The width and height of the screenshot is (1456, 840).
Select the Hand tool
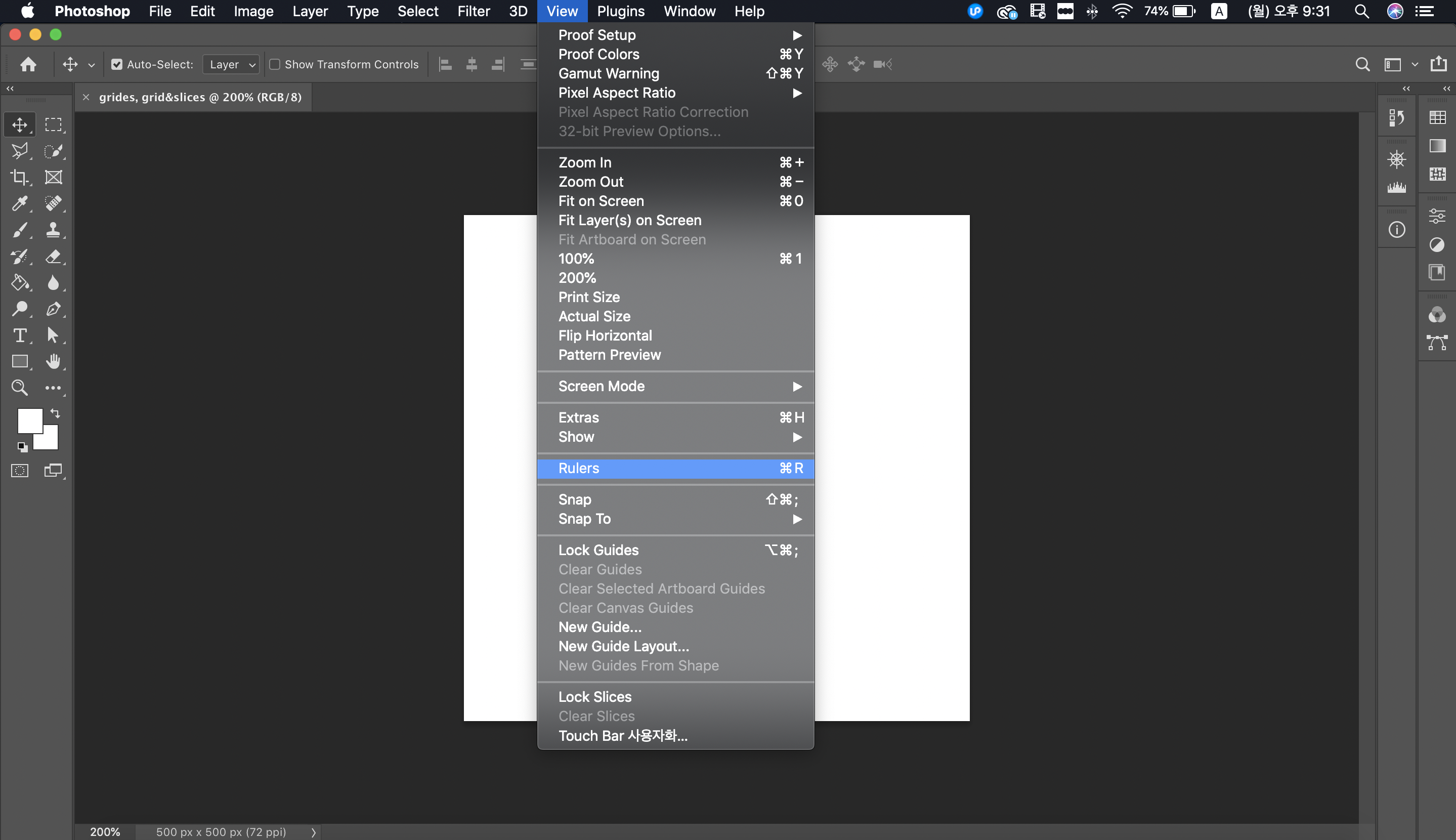point(53,361)
